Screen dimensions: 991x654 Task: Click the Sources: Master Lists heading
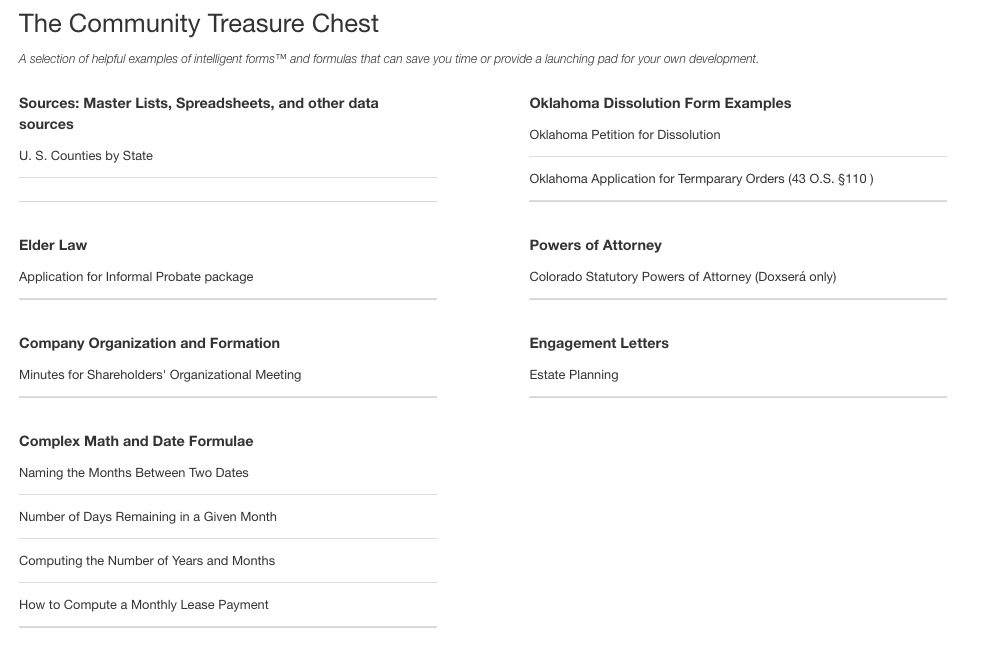pyautogui.click(x=198, y=114)
